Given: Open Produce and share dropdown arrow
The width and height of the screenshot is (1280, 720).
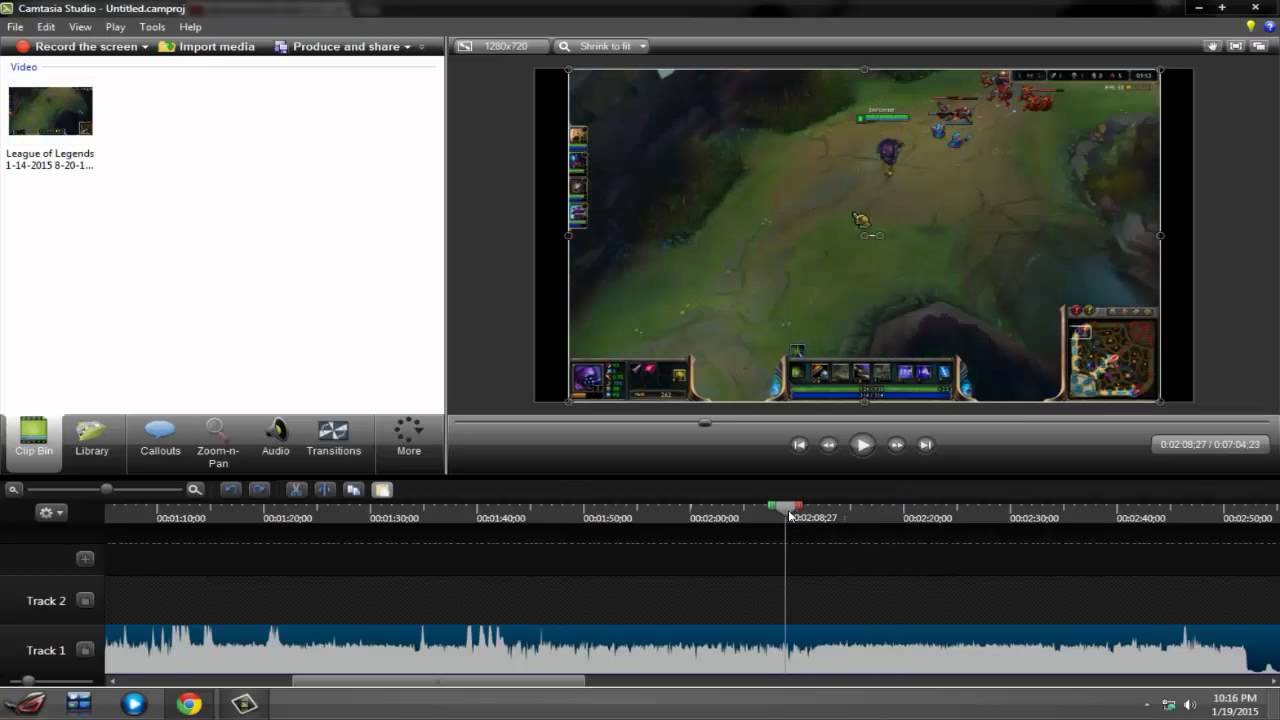Looking at the screenshot, I should coord(407,47).
